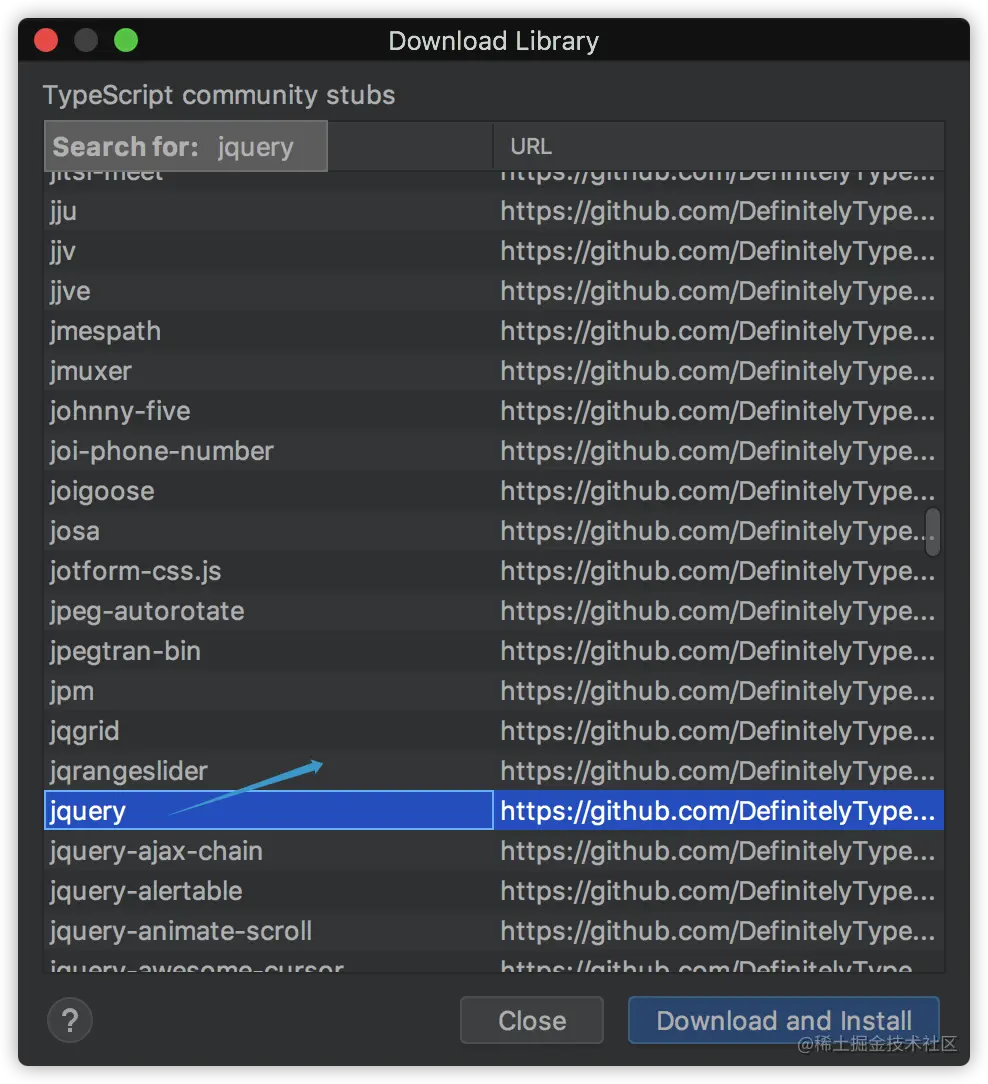Click Download and Install button
Viewport: 988px width, 1084px height.
[783, 1020]
